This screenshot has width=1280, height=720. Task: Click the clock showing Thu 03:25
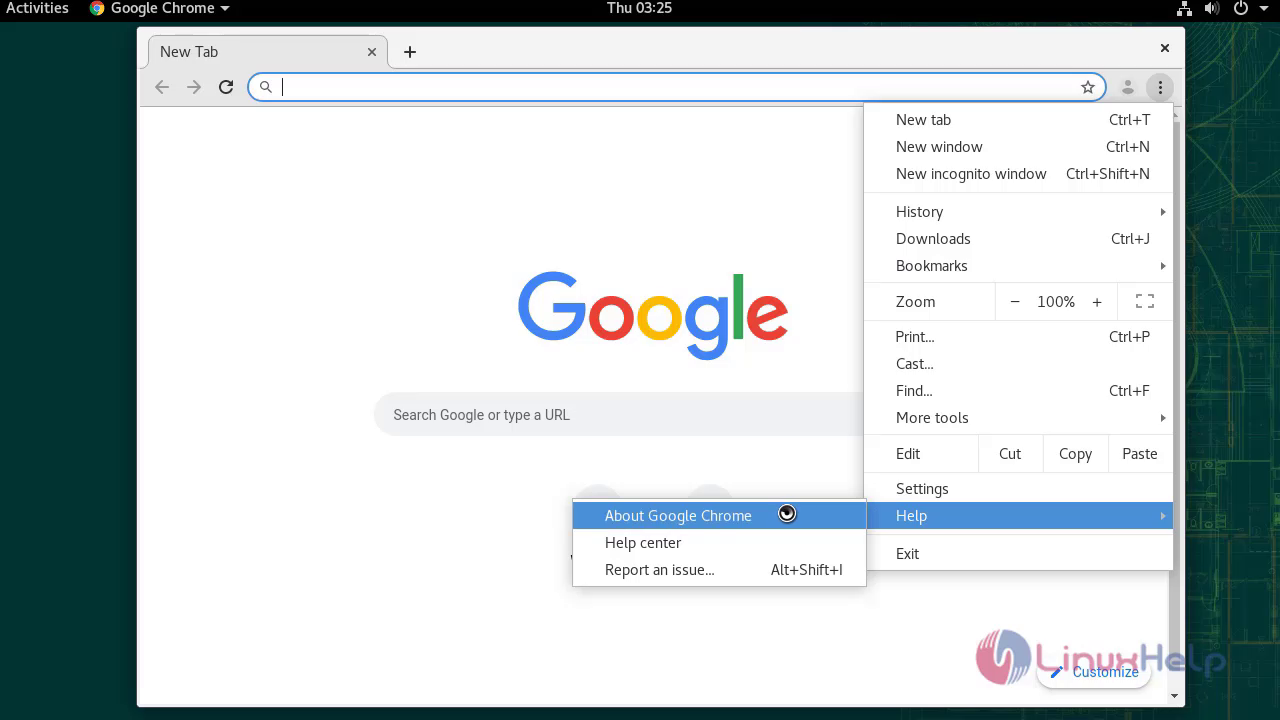(639, 8)
